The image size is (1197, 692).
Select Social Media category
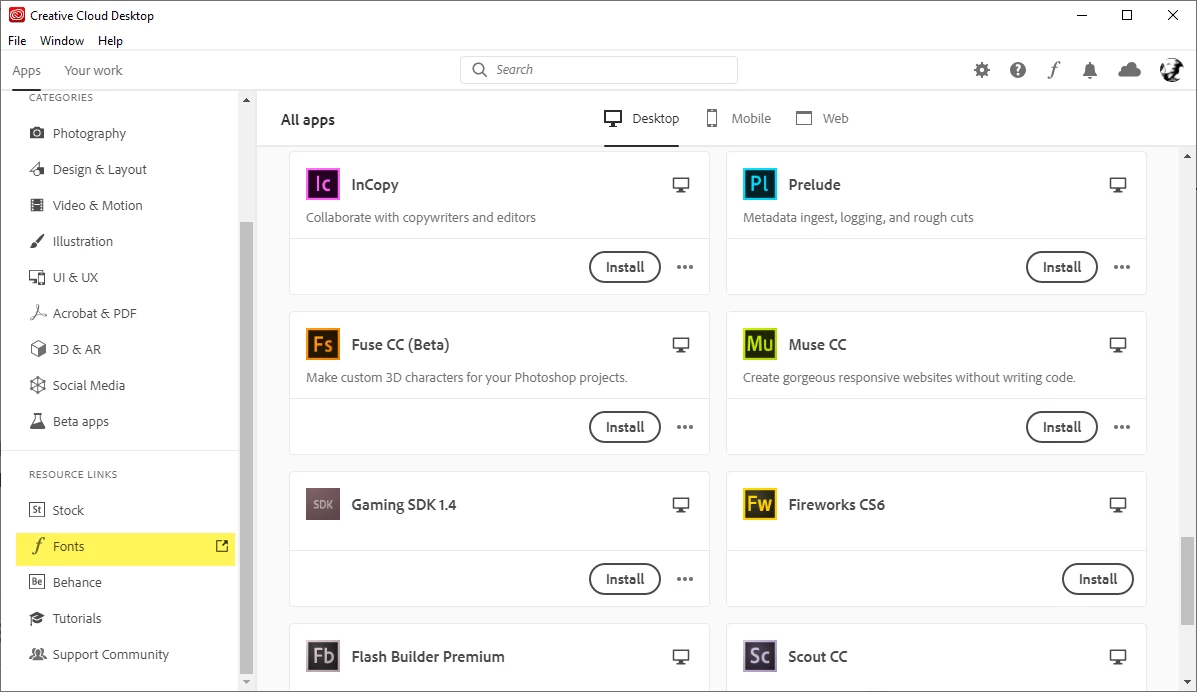tap(76, 385)
